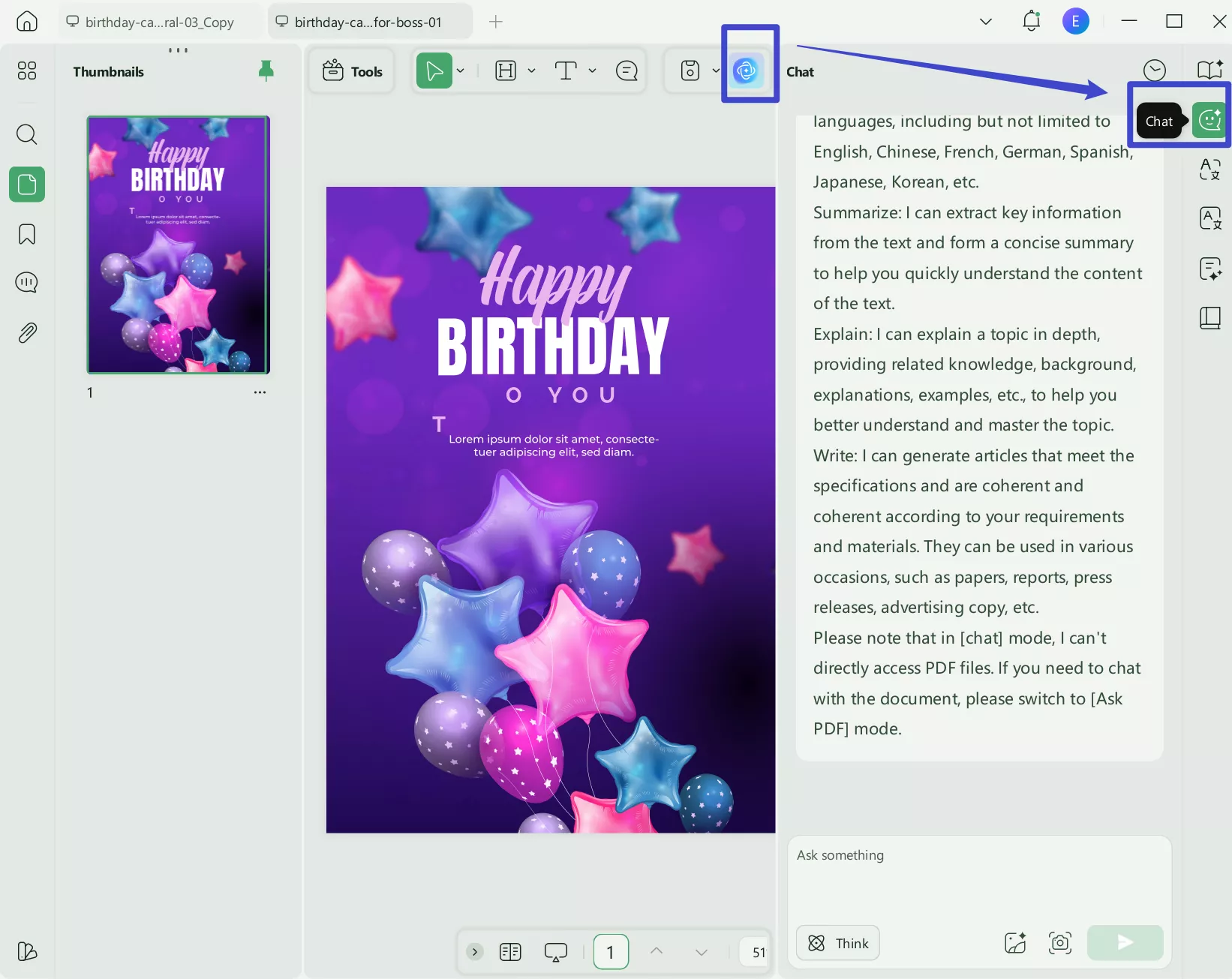Switch to the birthday-ca...for-boss-01 tab
Viewport: 1232px width, 979px height.
(368, 21)
